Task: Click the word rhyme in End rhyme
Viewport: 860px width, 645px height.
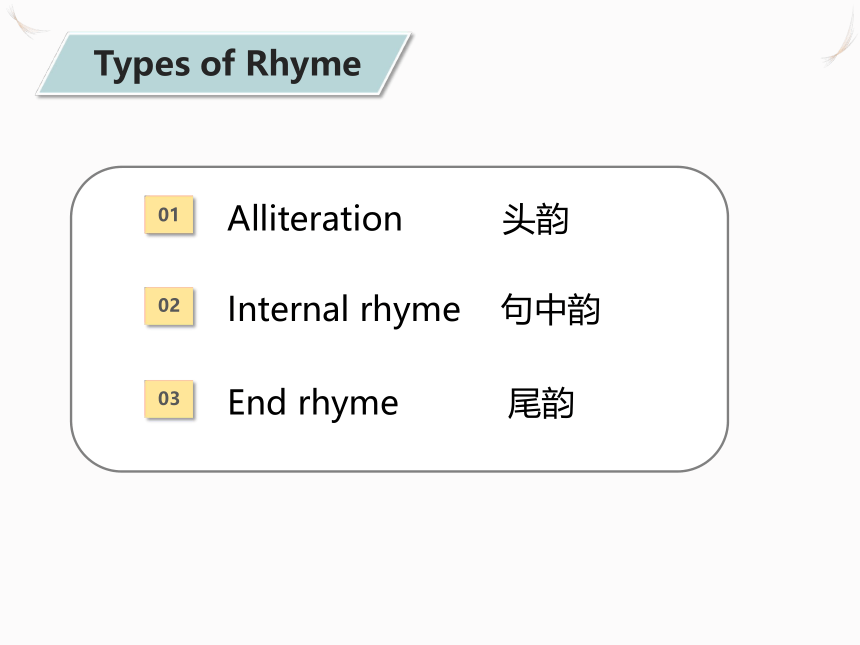Action: click(348, 404)
